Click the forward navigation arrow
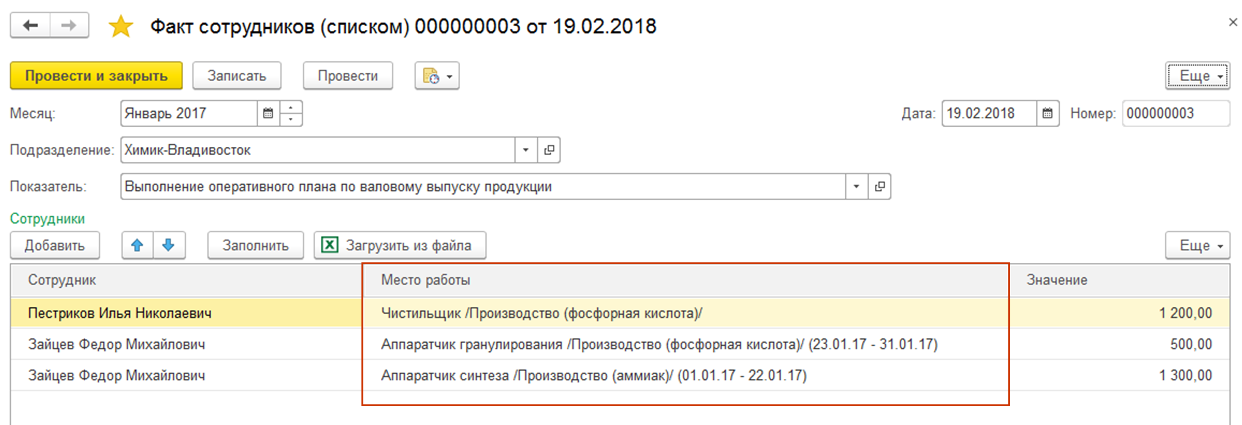This screenshot has height=425, width=1242. click(x=69, y=26)
